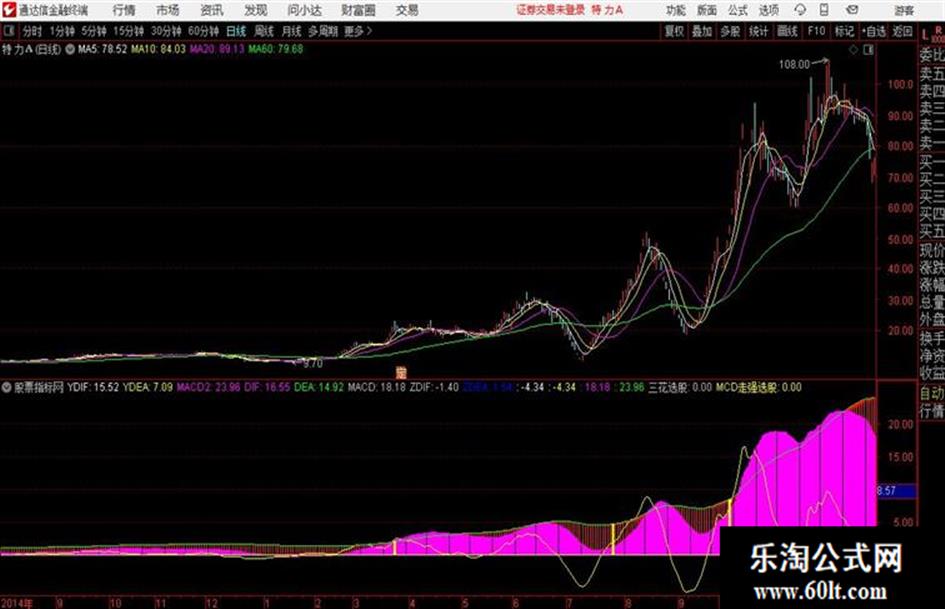The width and height of the screenshot is (945, 609).
Task: Click the 三花选股: 0.00 indicator label
Action: [x=680, y=387]
